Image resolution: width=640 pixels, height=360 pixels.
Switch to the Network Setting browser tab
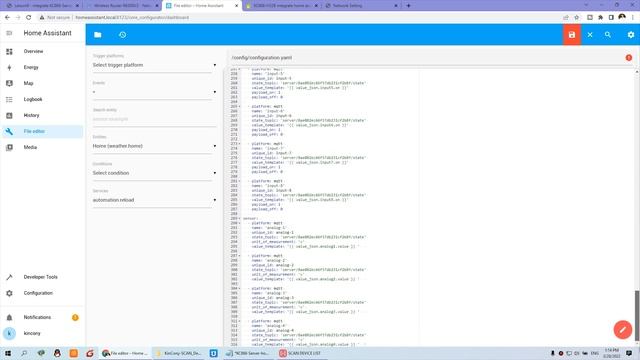coord(361,6)
